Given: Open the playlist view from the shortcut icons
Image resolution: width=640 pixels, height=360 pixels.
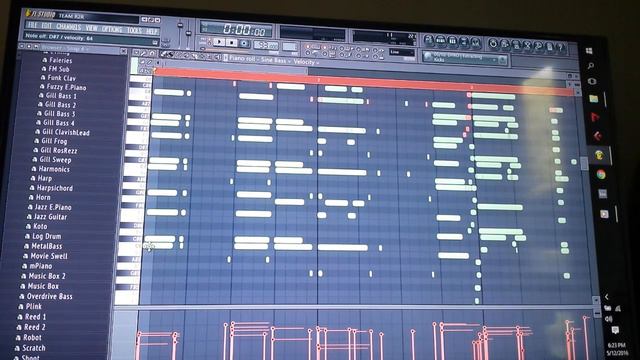Looking at the screenshot, I should click(x=429, y=40).
